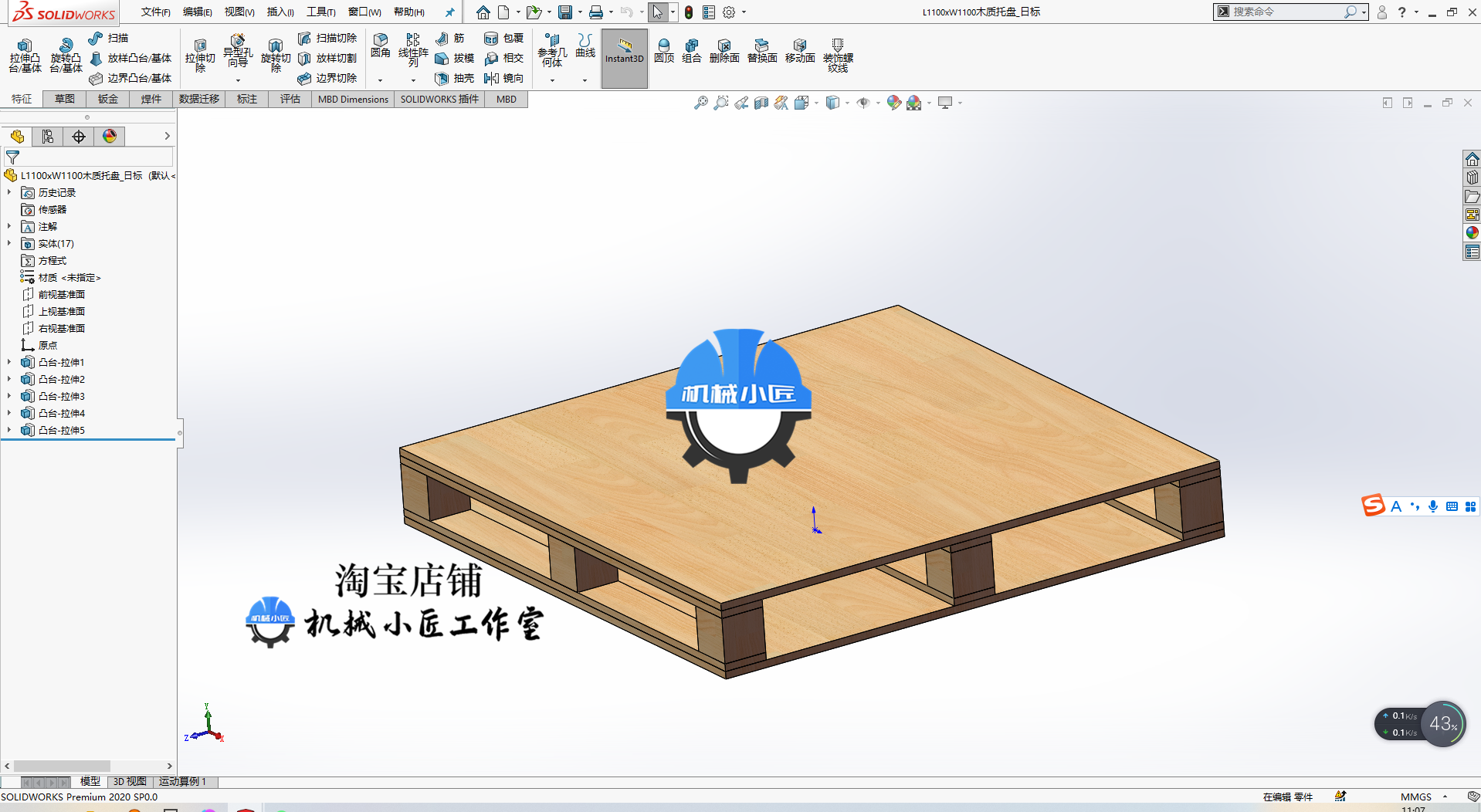Screen dimensions: 1481x812
Task: Choose the Swept Cut (扫描切除) command
Action: click(327, 38)
